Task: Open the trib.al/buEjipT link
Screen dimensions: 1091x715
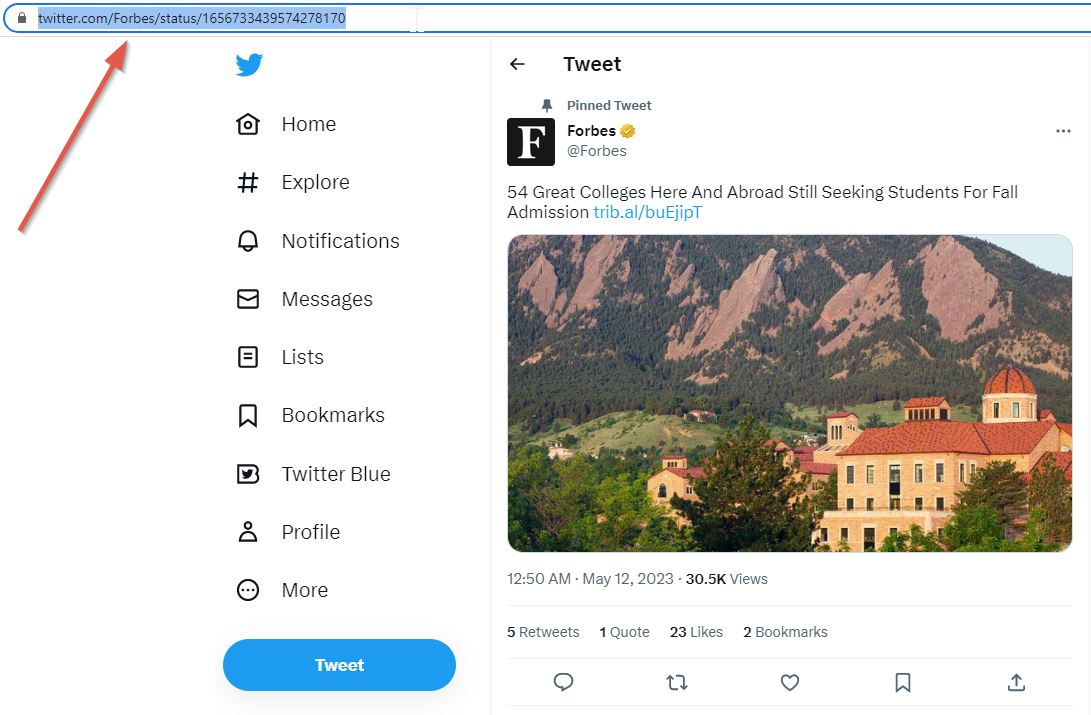Action: tap(649, 212)
